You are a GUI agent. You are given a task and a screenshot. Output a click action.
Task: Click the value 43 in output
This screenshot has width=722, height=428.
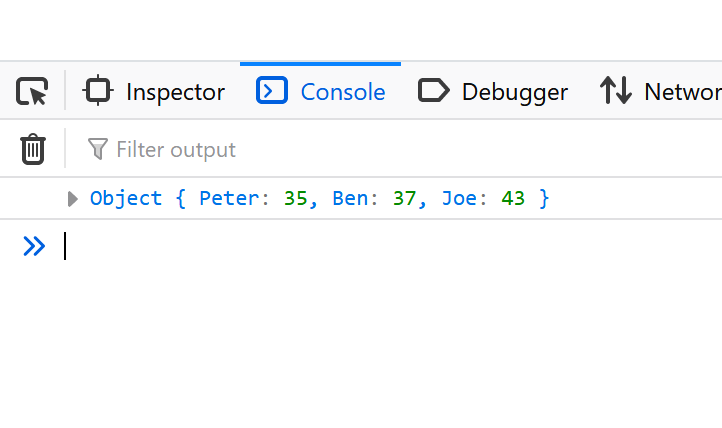[513, 198]
